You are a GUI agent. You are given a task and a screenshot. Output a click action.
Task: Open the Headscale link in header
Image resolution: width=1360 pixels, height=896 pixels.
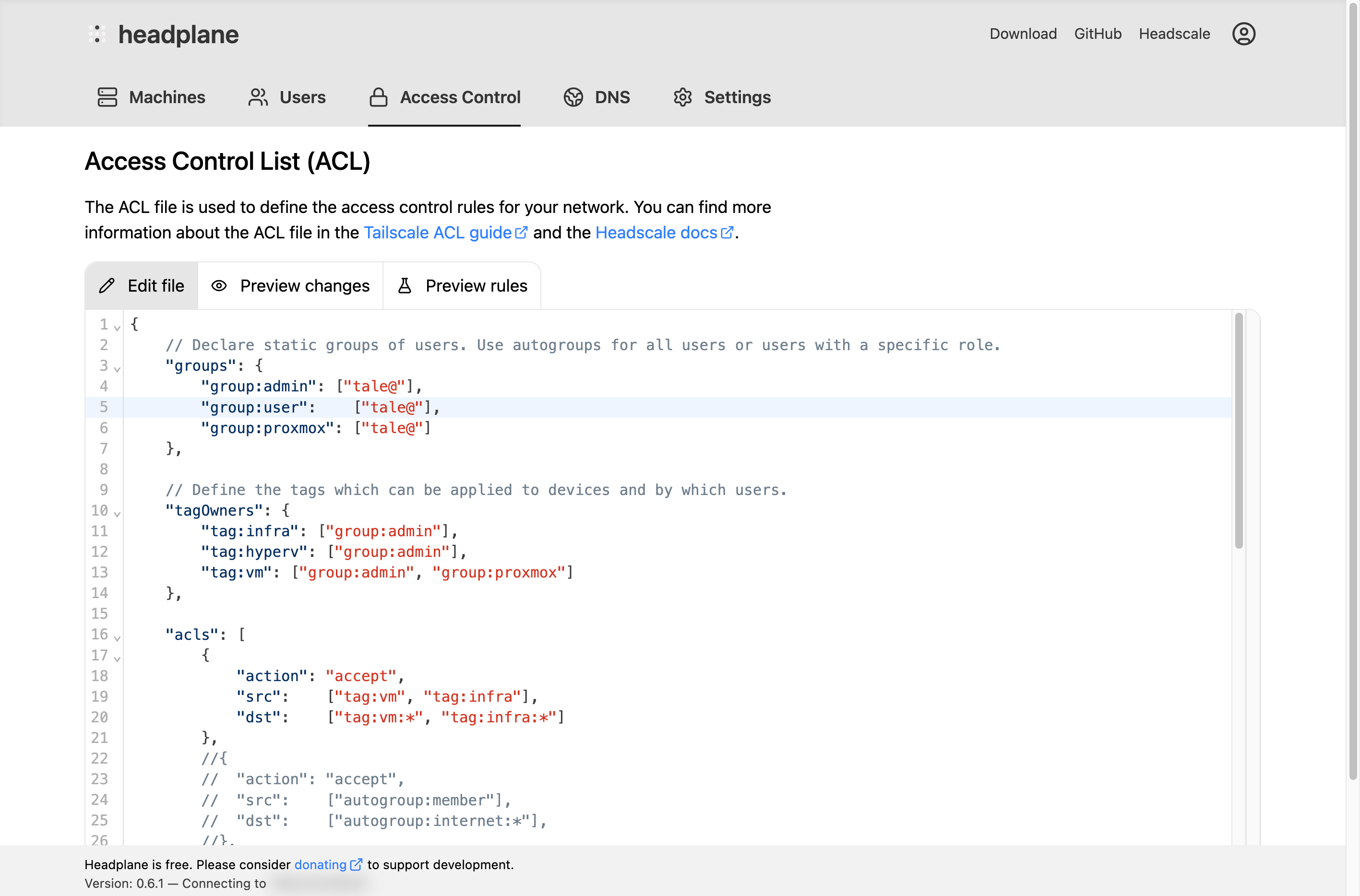click(x=1174, y=34)
